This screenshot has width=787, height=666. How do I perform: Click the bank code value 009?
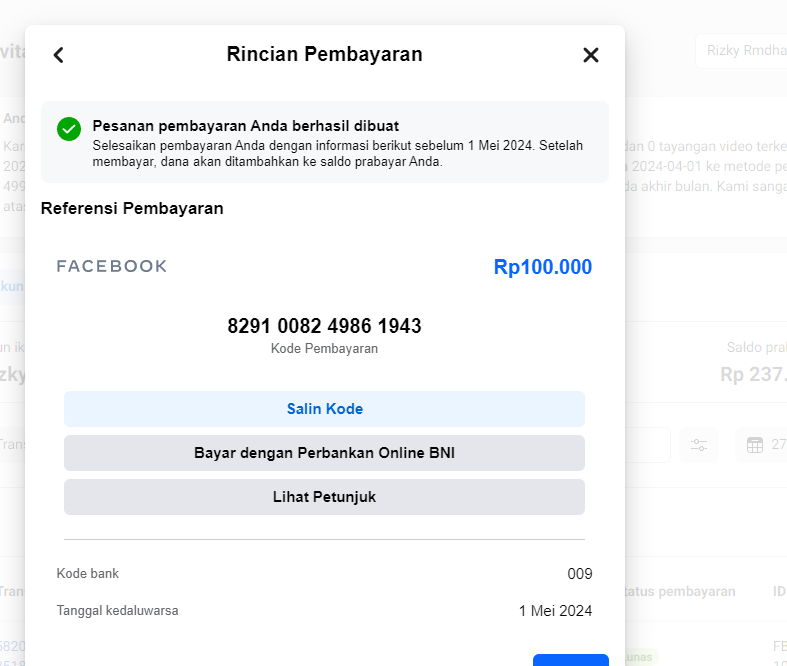(579, 574)
